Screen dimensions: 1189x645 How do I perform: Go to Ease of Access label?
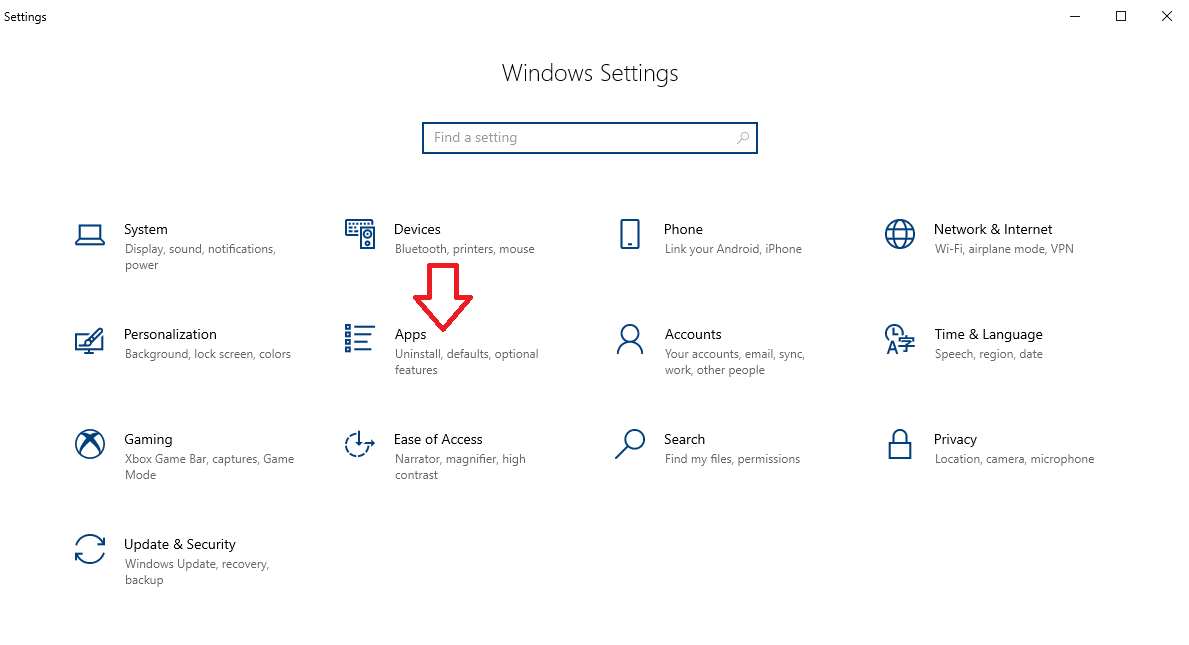point(438,440)
